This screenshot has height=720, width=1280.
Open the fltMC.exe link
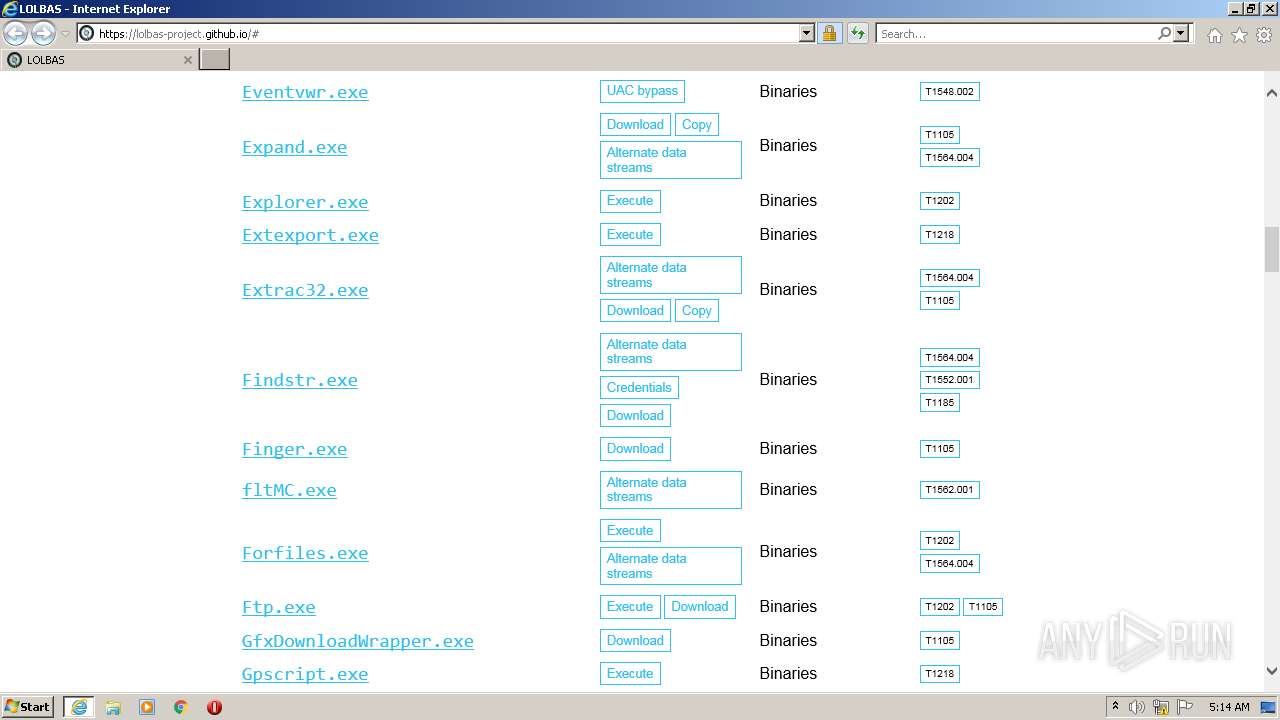[289, 490]
